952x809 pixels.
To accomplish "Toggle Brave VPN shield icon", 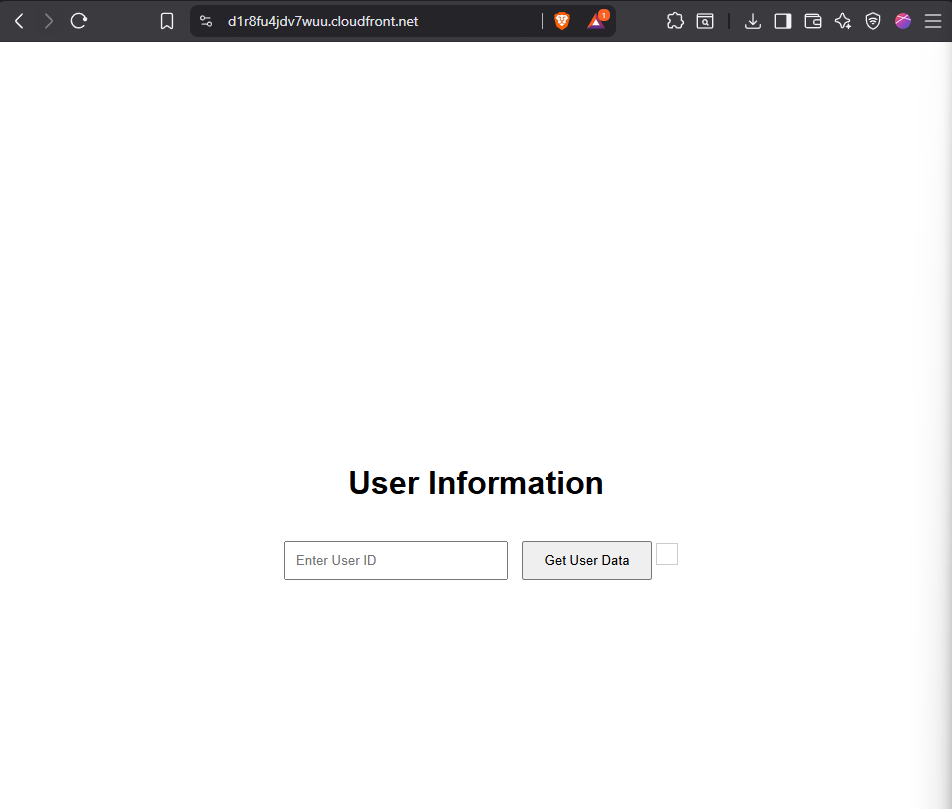I will pyautogui.click(x=873, y=21).
